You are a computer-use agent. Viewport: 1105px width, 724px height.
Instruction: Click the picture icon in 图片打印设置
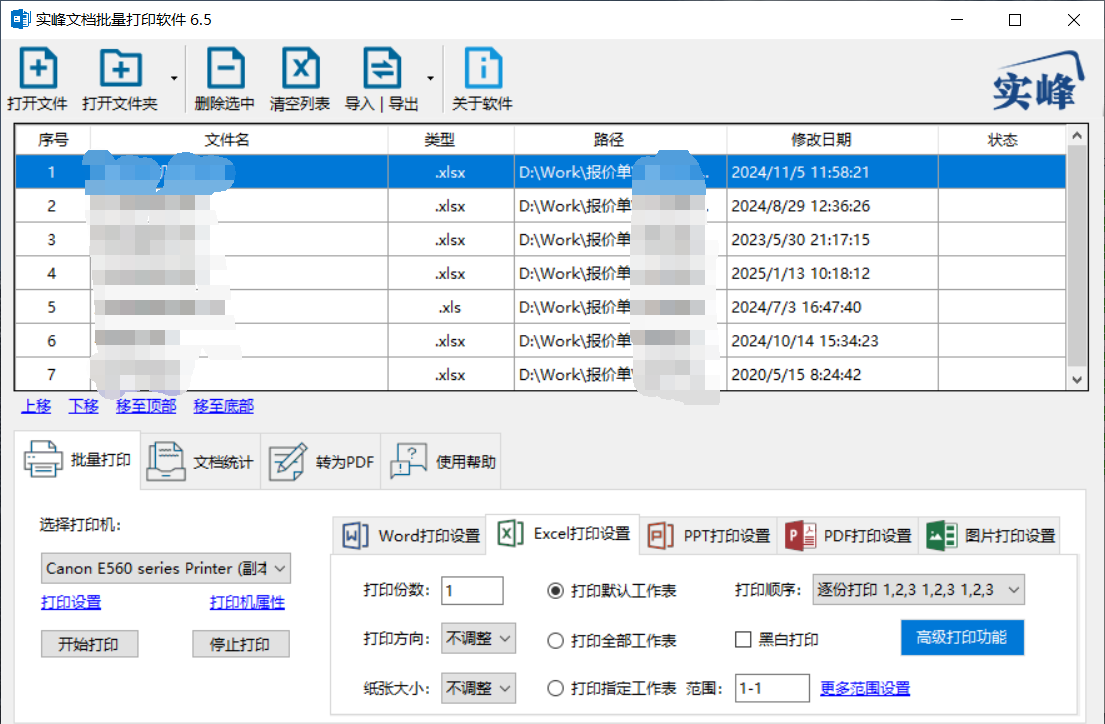pos(942,536)
